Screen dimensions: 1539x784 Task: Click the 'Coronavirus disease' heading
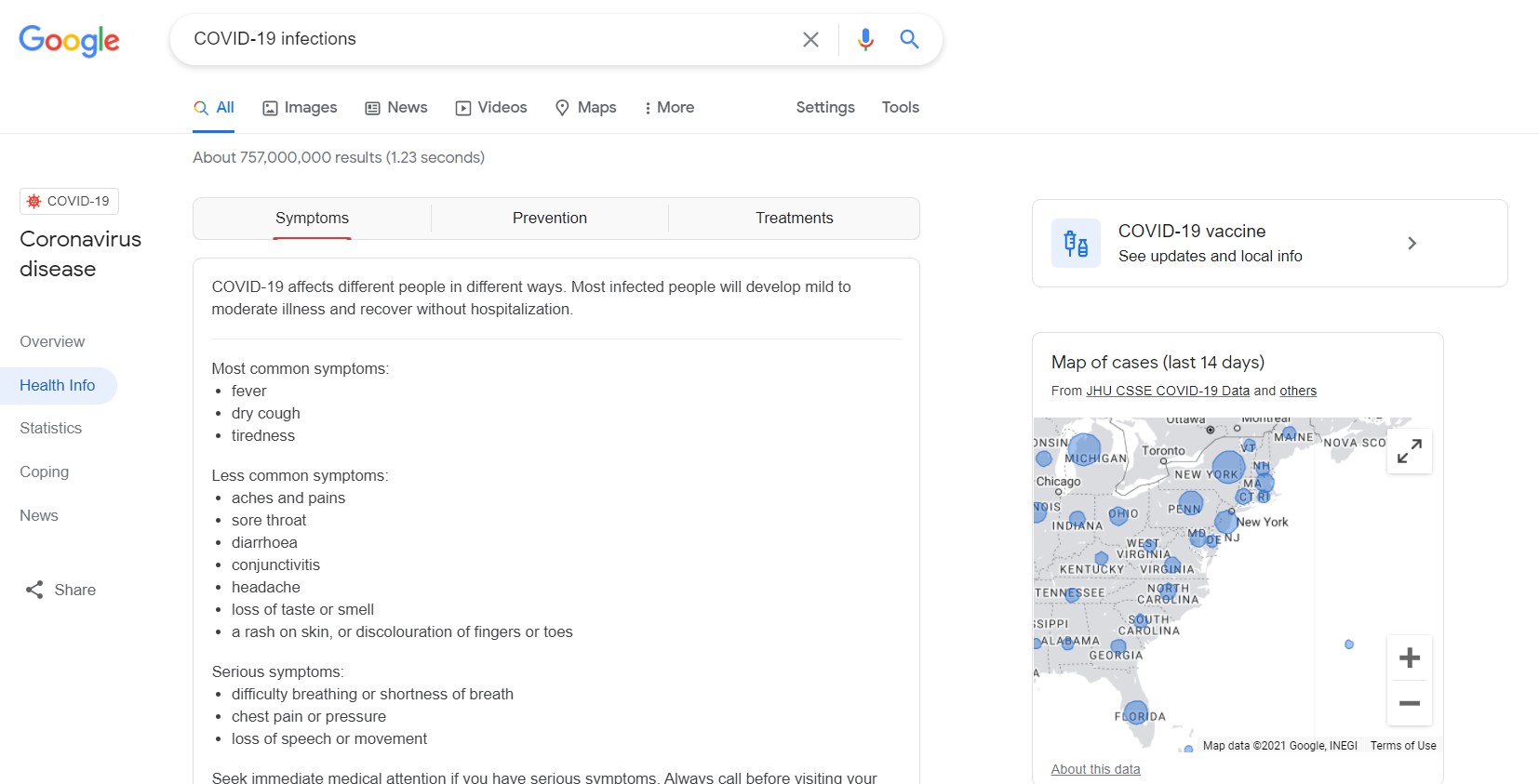pyautogui.click(x=80, y=254)
